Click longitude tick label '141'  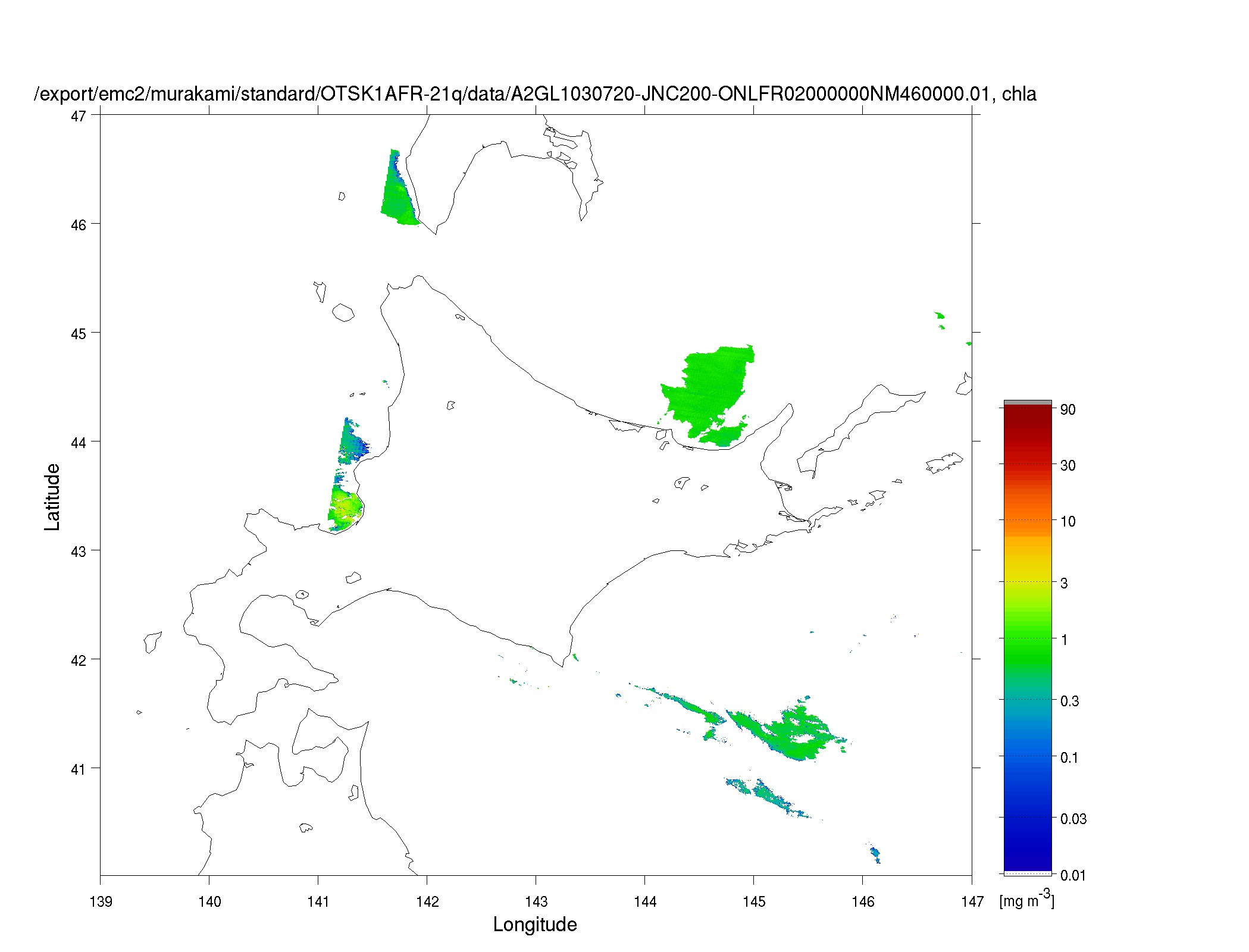[x=318, y=901]
